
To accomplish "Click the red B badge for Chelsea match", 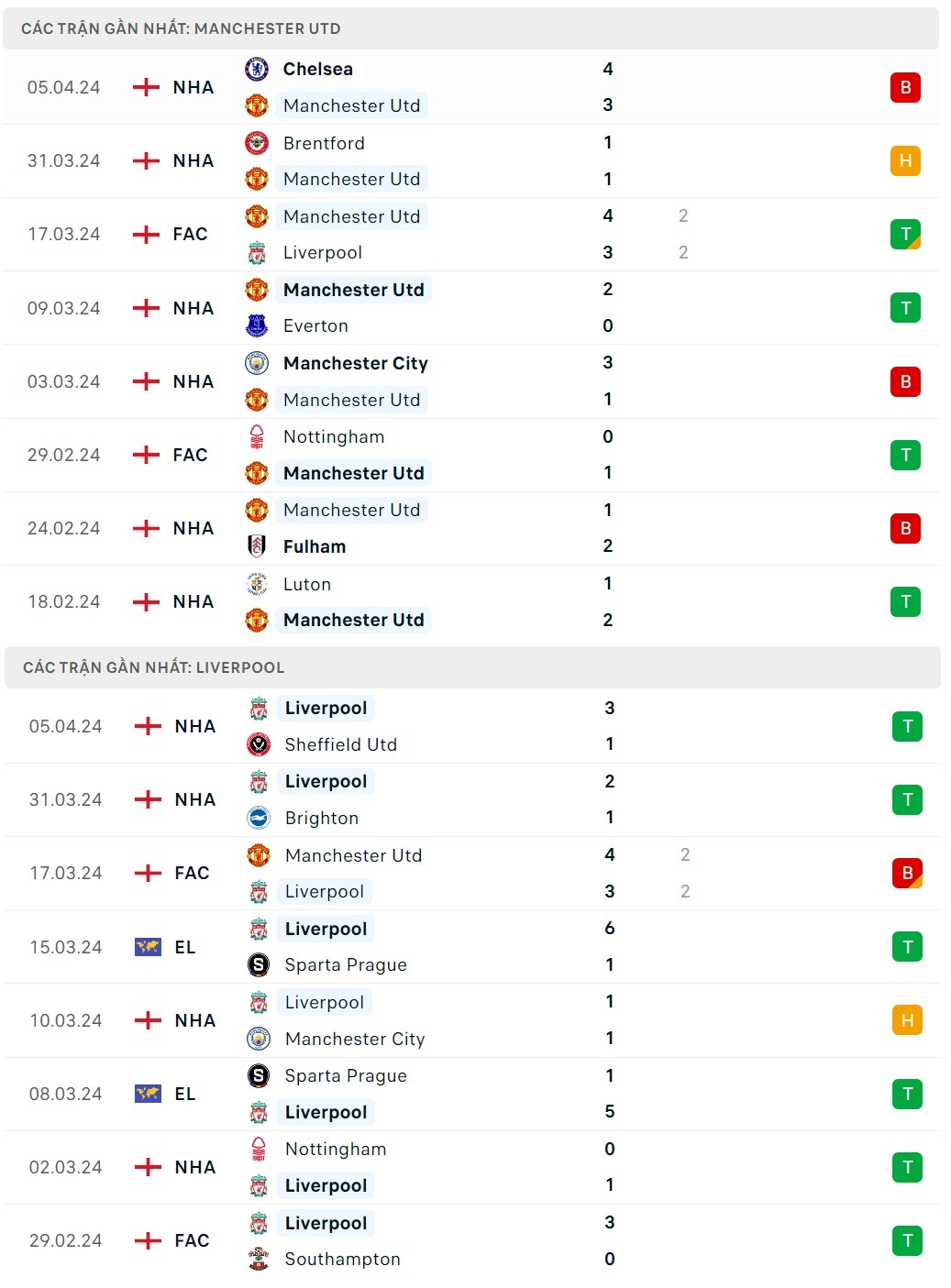I will [x=905, y=87].
